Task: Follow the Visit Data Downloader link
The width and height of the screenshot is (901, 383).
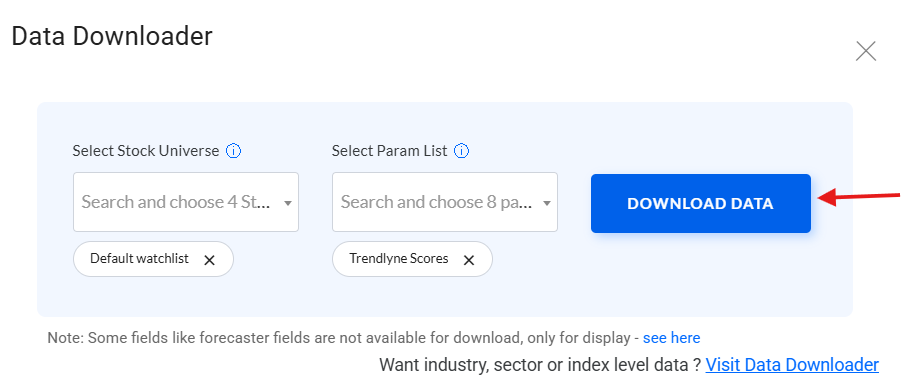Action: tap(792, 365)
